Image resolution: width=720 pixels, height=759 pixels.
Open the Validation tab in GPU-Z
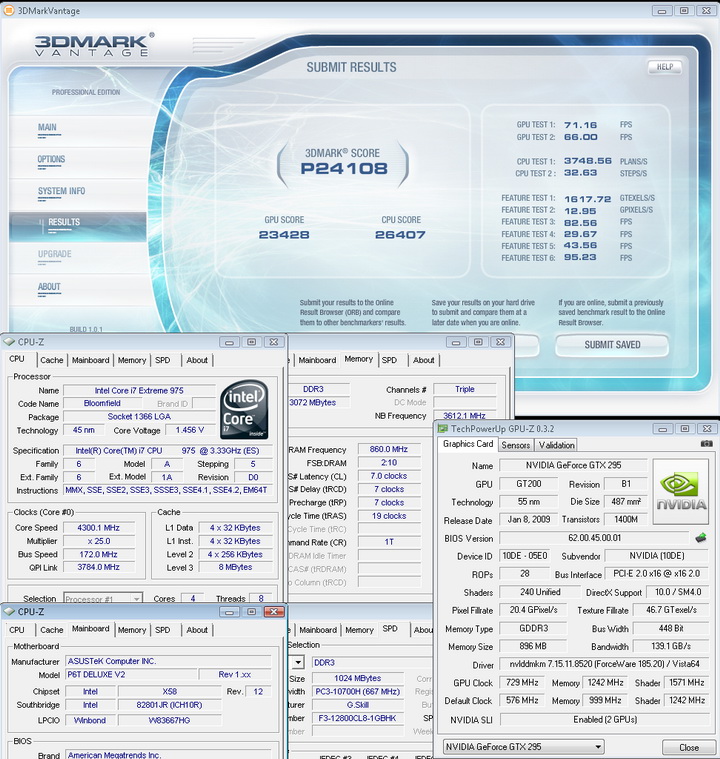coord(556,445)
